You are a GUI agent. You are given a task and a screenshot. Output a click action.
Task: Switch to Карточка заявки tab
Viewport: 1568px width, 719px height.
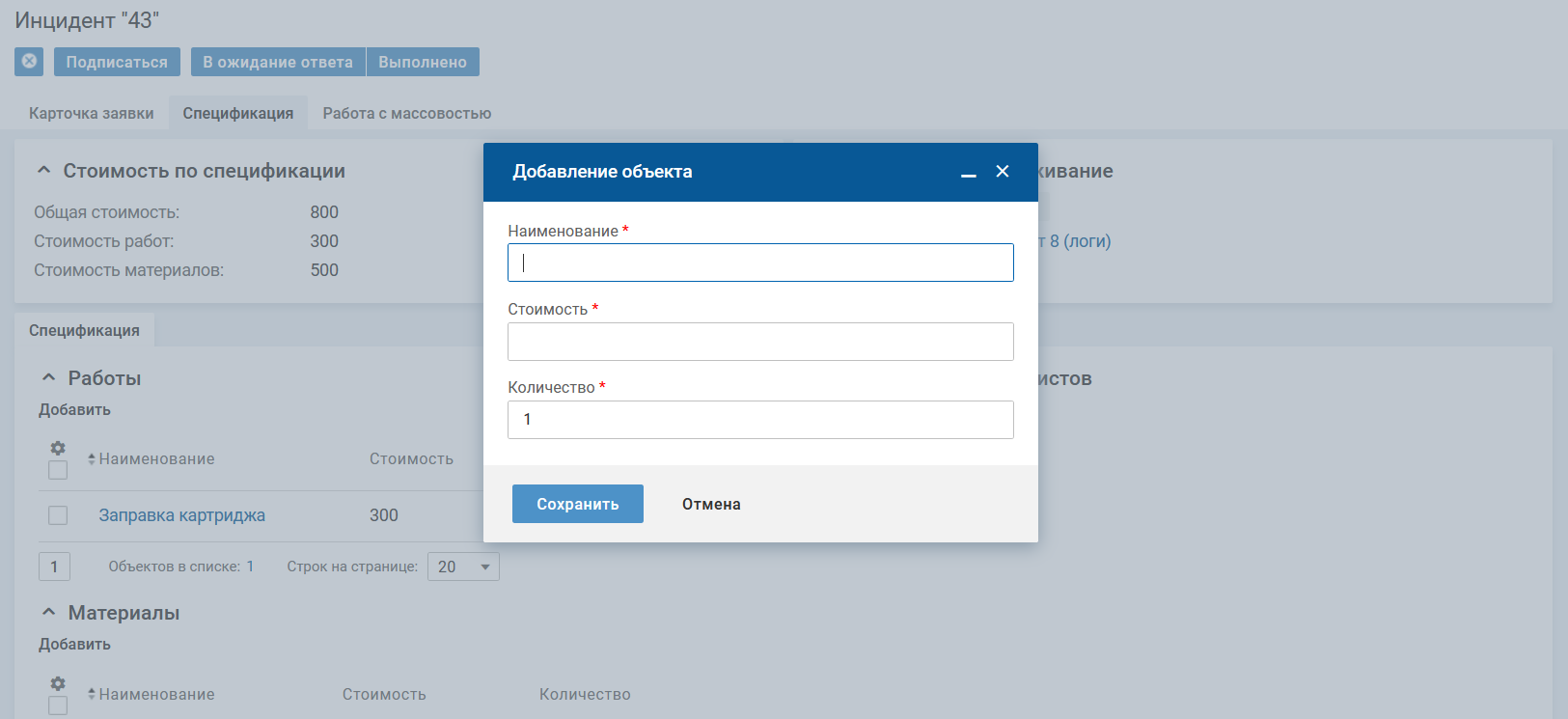[92, 113]
